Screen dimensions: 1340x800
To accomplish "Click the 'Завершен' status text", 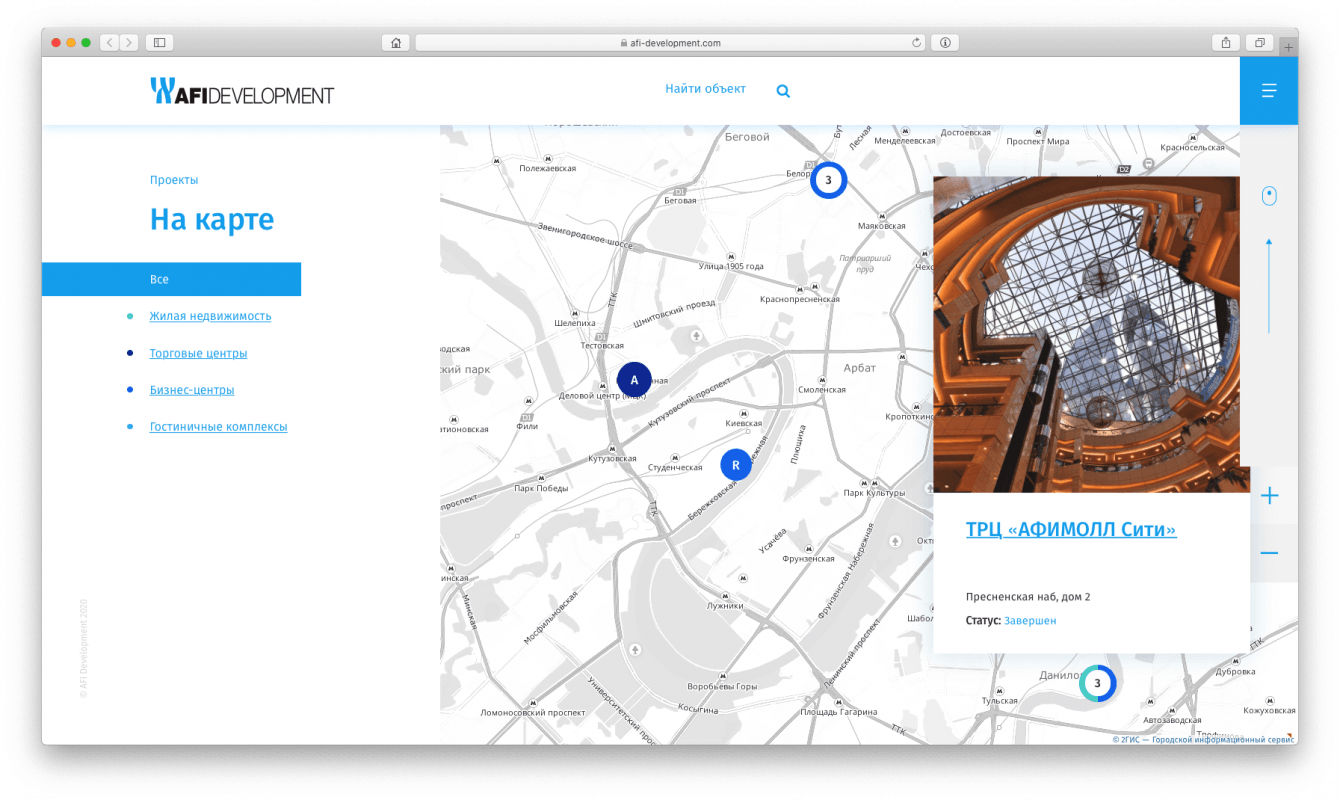I will [x=1030, y=621].
